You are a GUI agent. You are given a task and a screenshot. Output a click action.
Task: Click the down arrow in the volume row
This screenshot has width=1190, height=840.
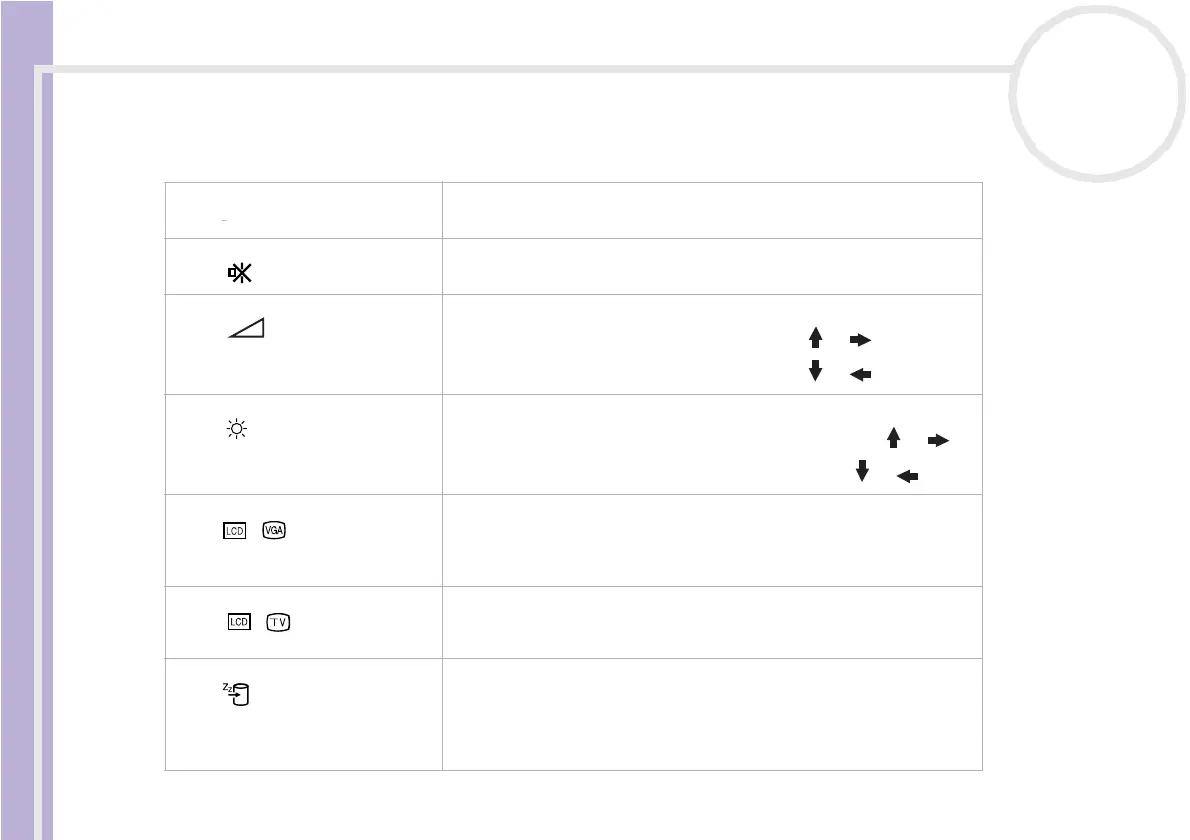pos(815,371)
